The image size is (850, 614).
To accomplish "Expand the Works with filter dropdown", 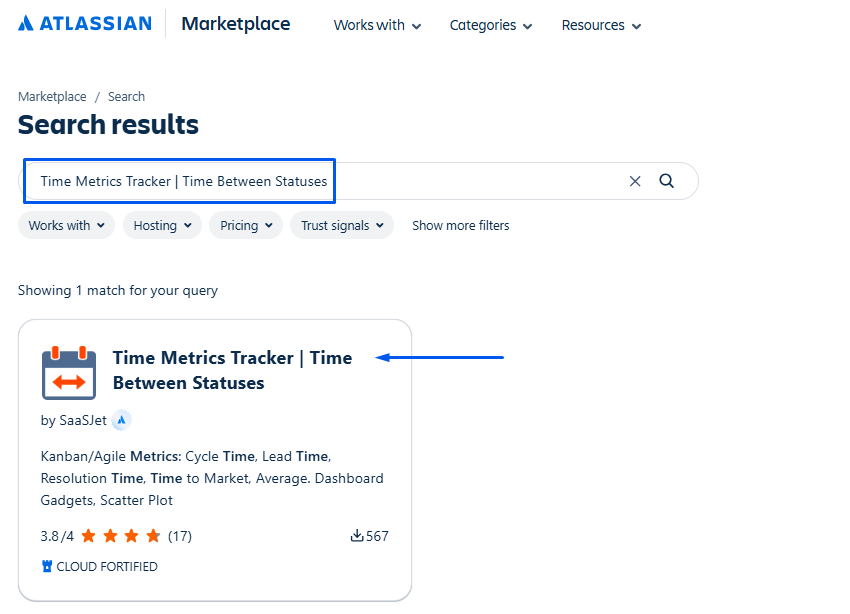I will click(66, 225).
